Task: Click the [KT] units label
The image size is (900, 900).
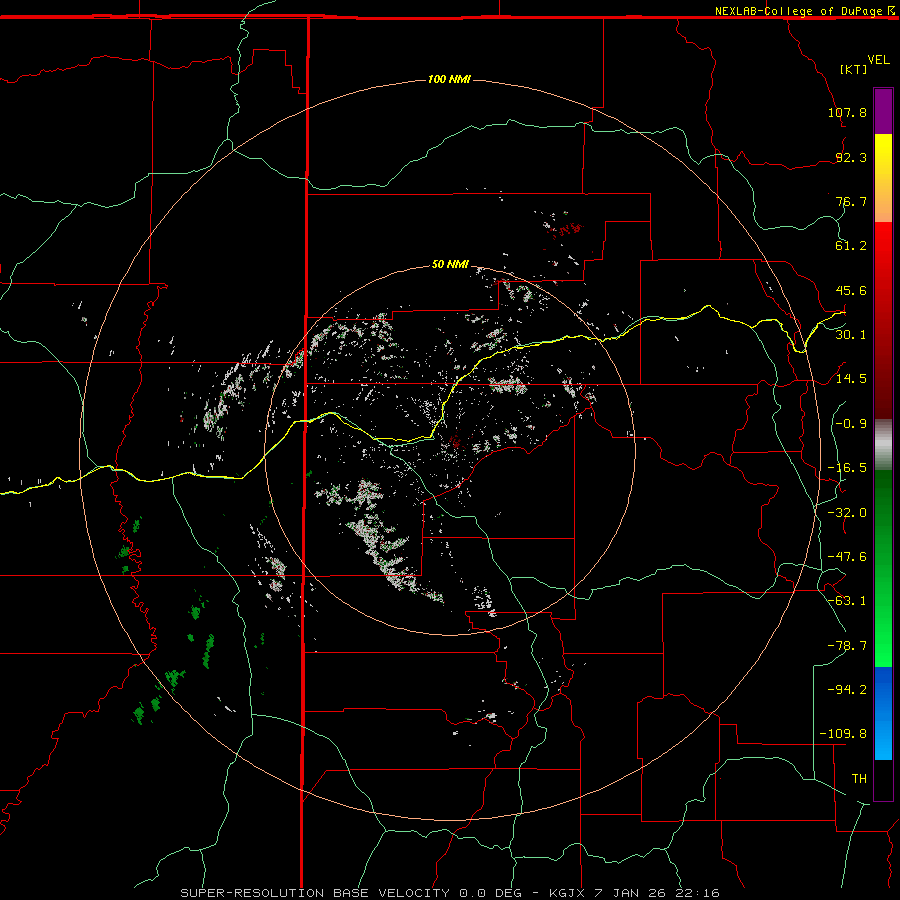Action: (x=853, y=69)
